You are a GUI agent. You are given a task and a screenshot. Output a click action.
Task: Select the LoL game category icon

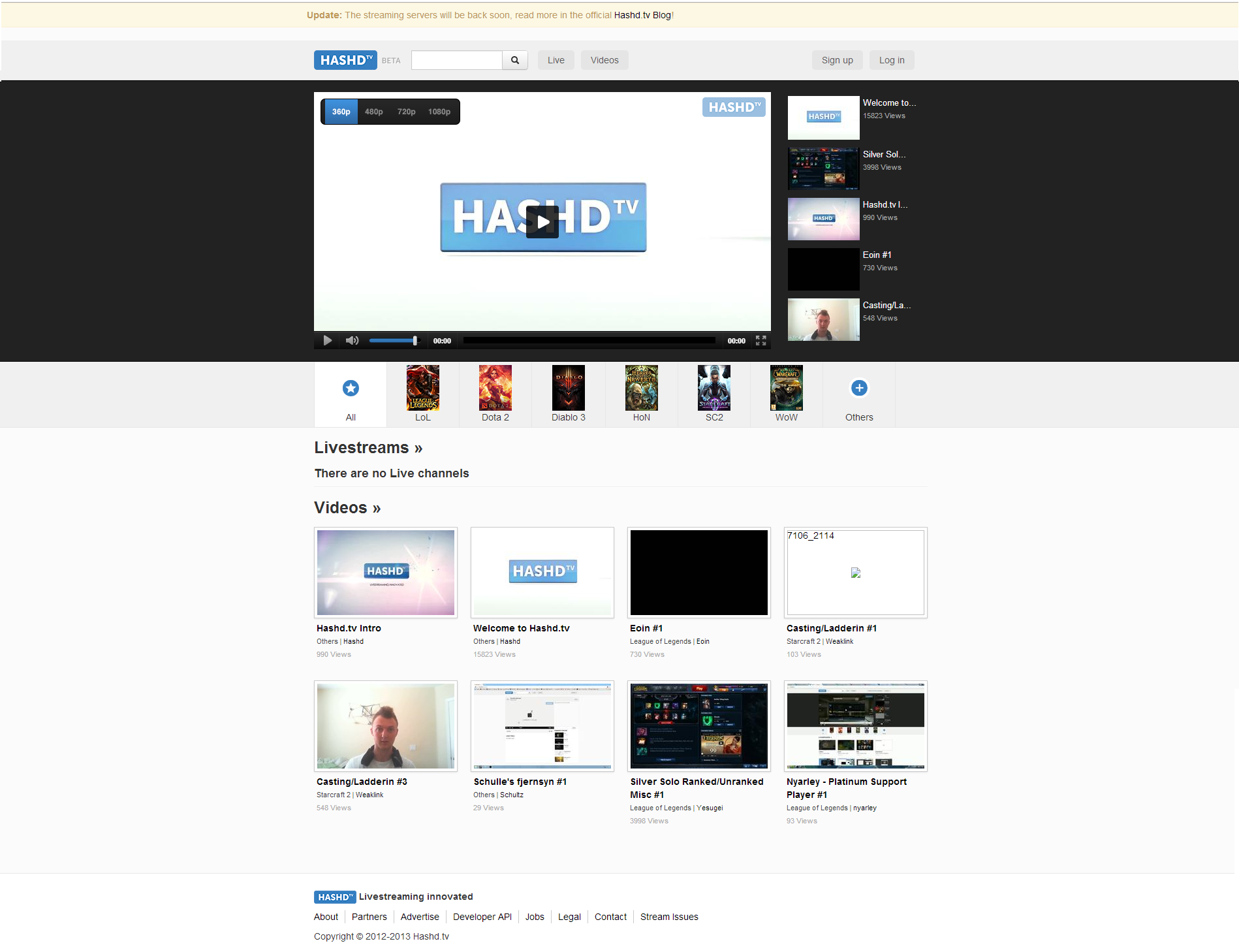tap(422, 388)
